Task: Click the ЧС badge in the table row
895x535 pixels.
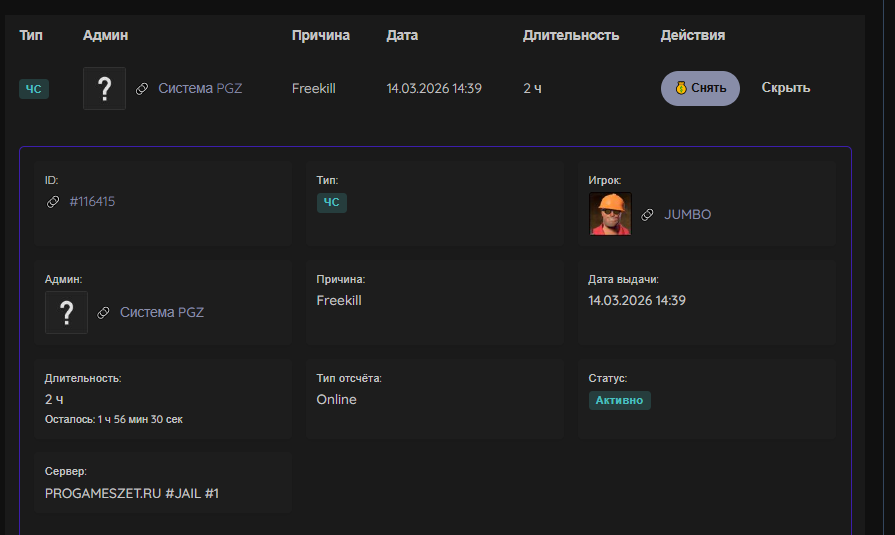Action: [x=34, y=89]
